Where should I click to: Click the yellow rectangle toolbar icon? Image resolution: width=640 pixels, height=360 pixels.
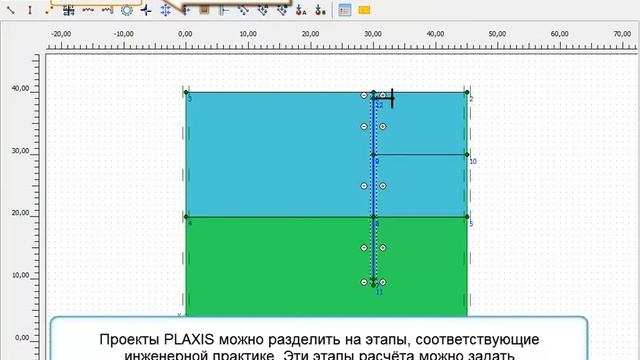click(364, 10)
